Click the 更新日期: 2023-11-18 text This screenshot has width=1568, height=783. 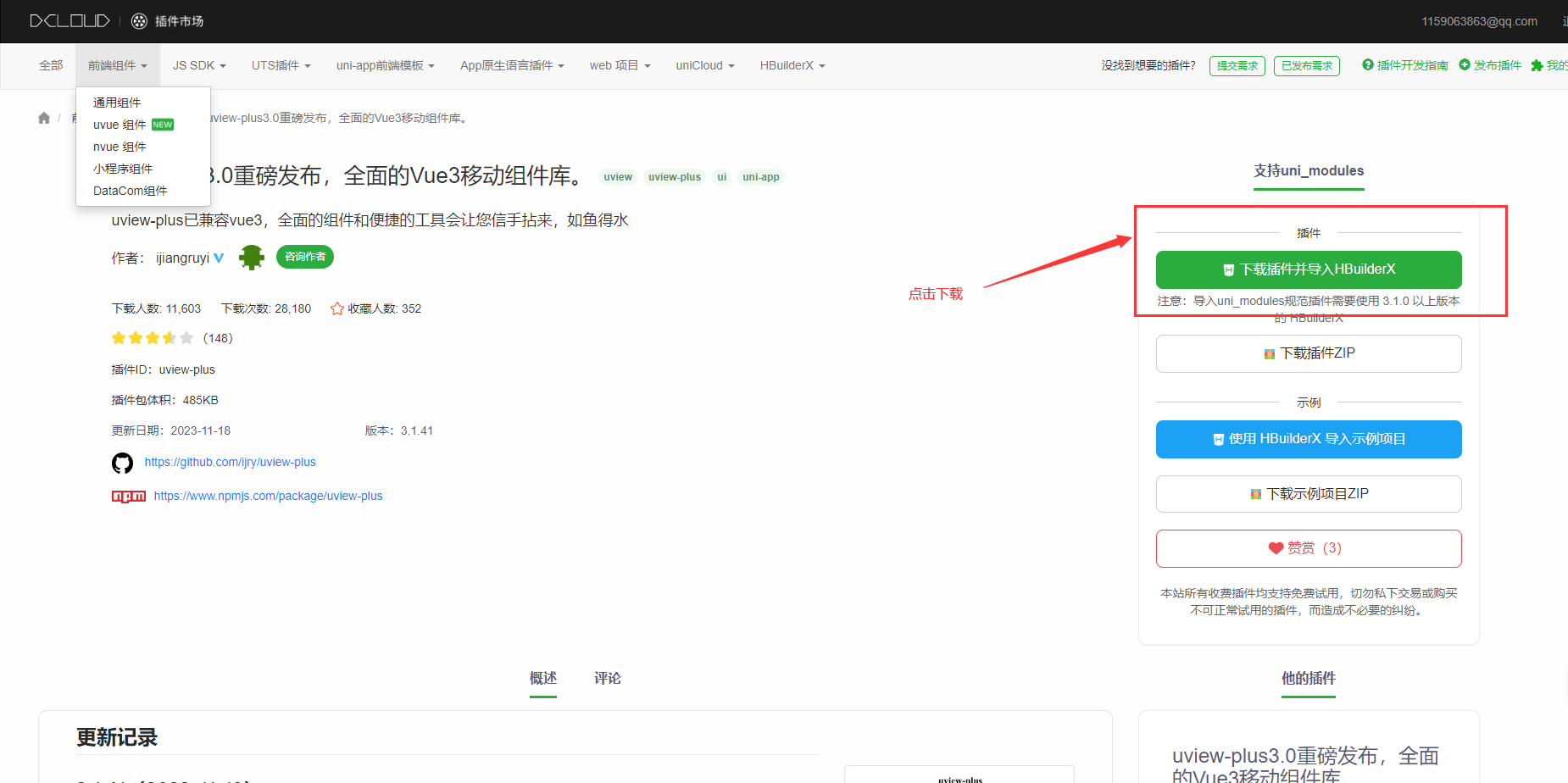(171, 430)
